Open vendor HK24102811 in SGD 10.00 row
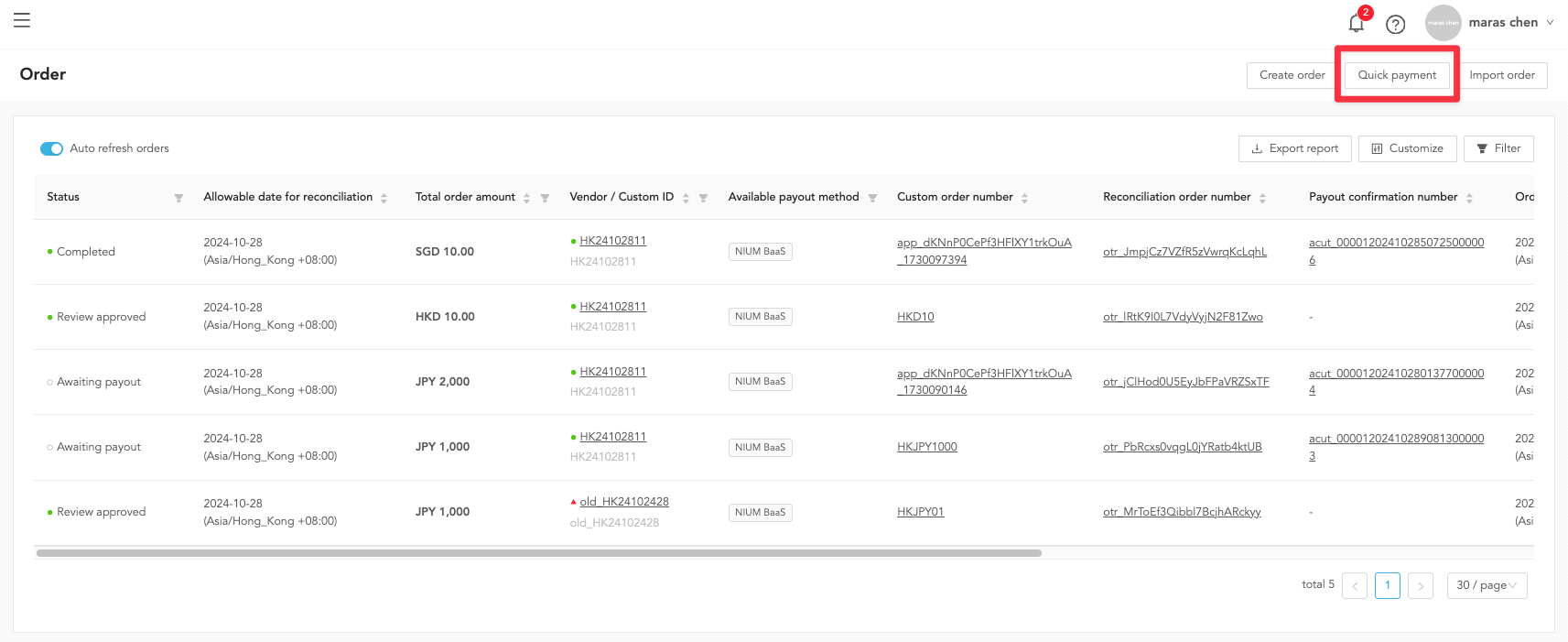This screenshot has width=1568, height=642. point(612,241)
